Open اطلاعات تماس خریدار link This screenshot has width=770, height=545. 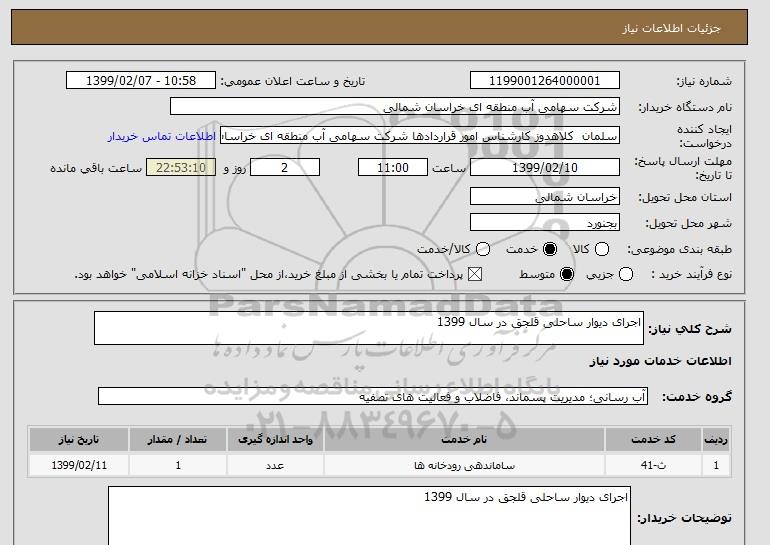(x=162, y=136)
